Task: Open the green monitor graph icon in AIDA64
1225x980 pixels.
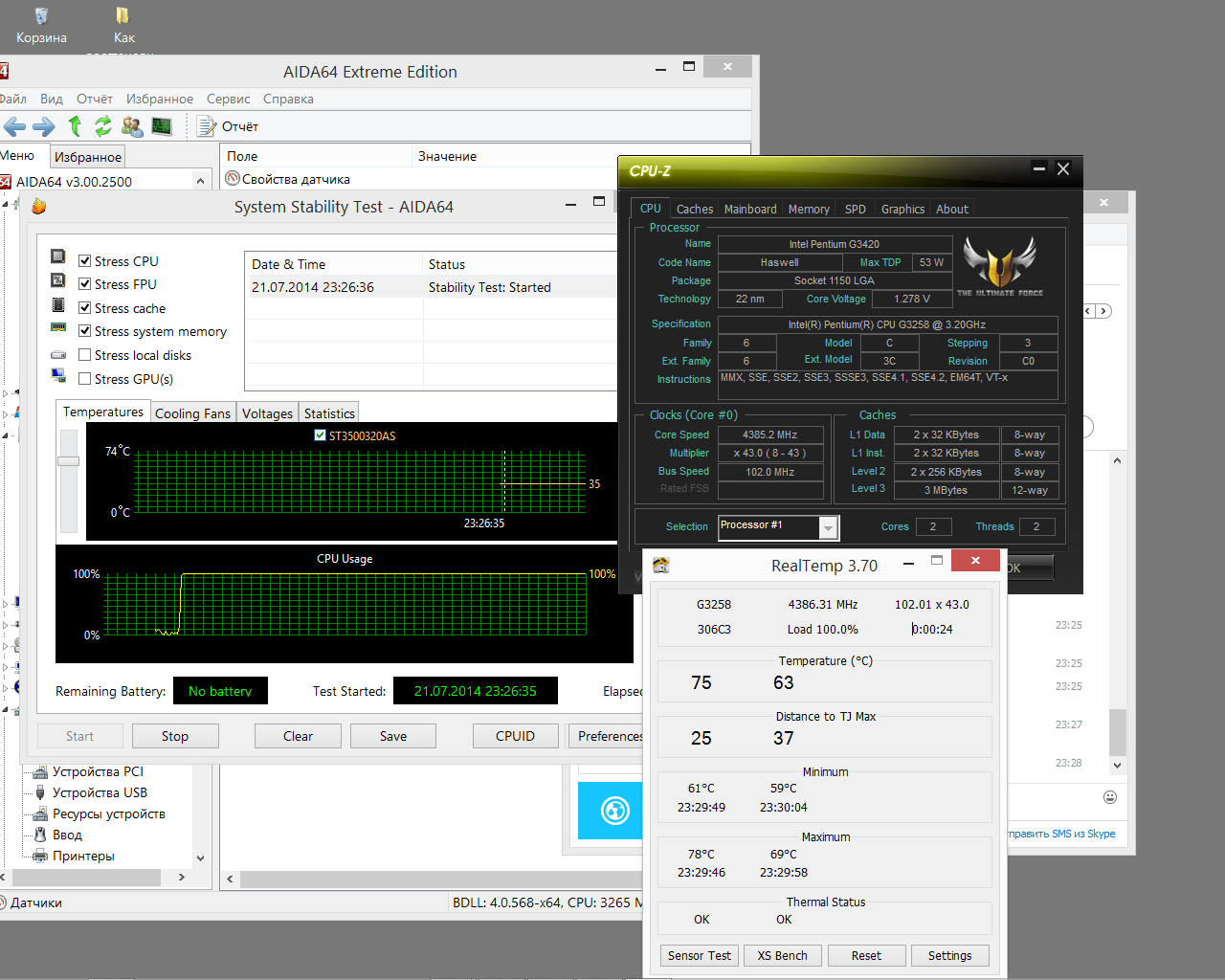Action: tap(162, 125)
